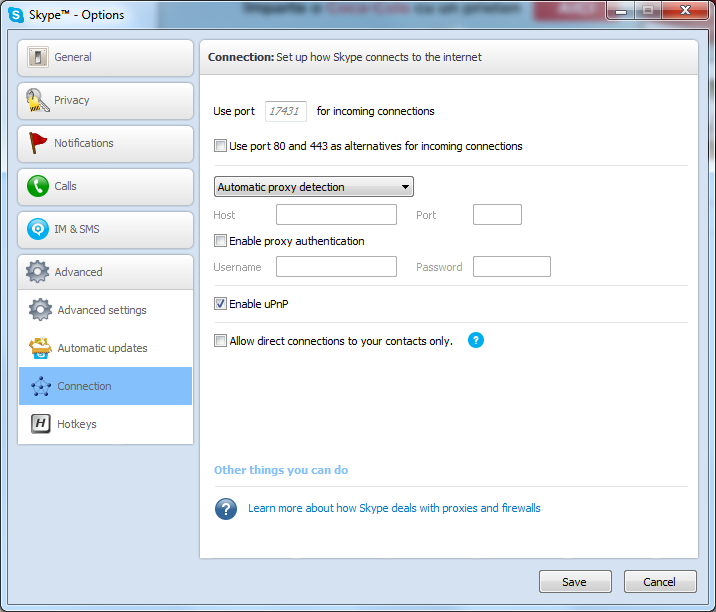
Task: Click the proxy Username input field
Action: click(336, 267)
